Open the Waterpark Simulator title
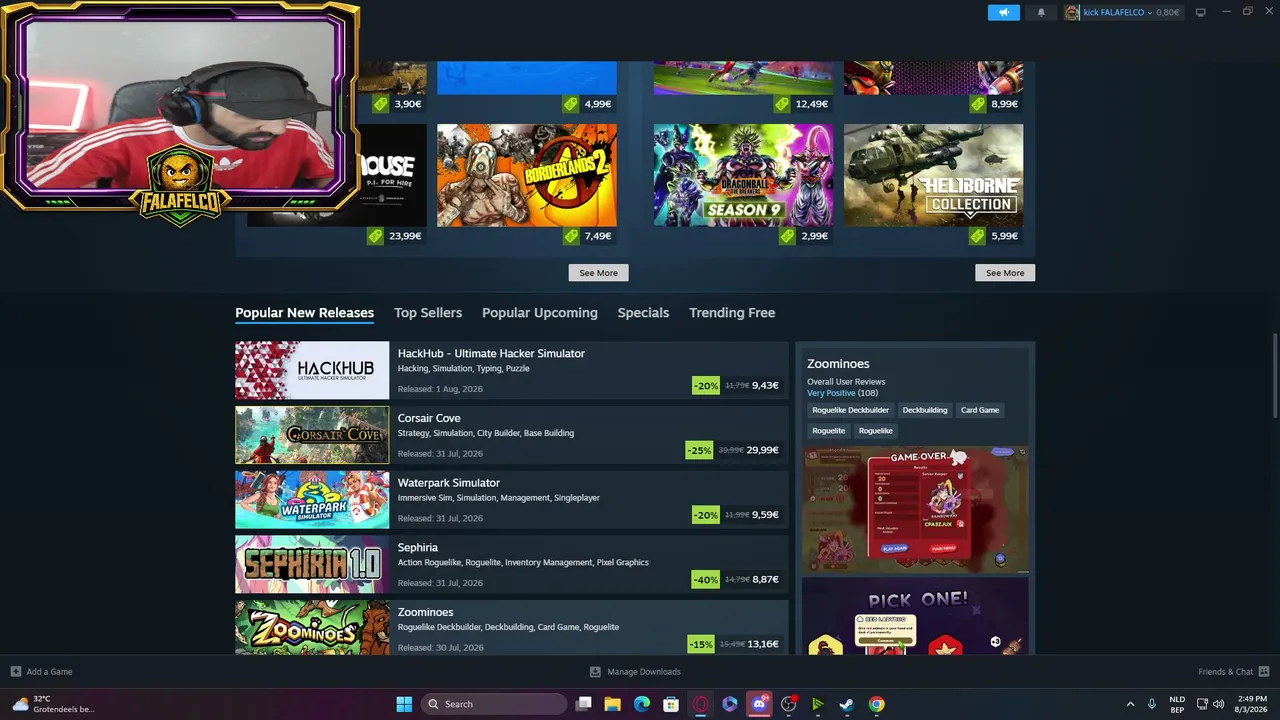This screenshot has width=1280, height=720. pyautogui.click(x=449, y=483)
